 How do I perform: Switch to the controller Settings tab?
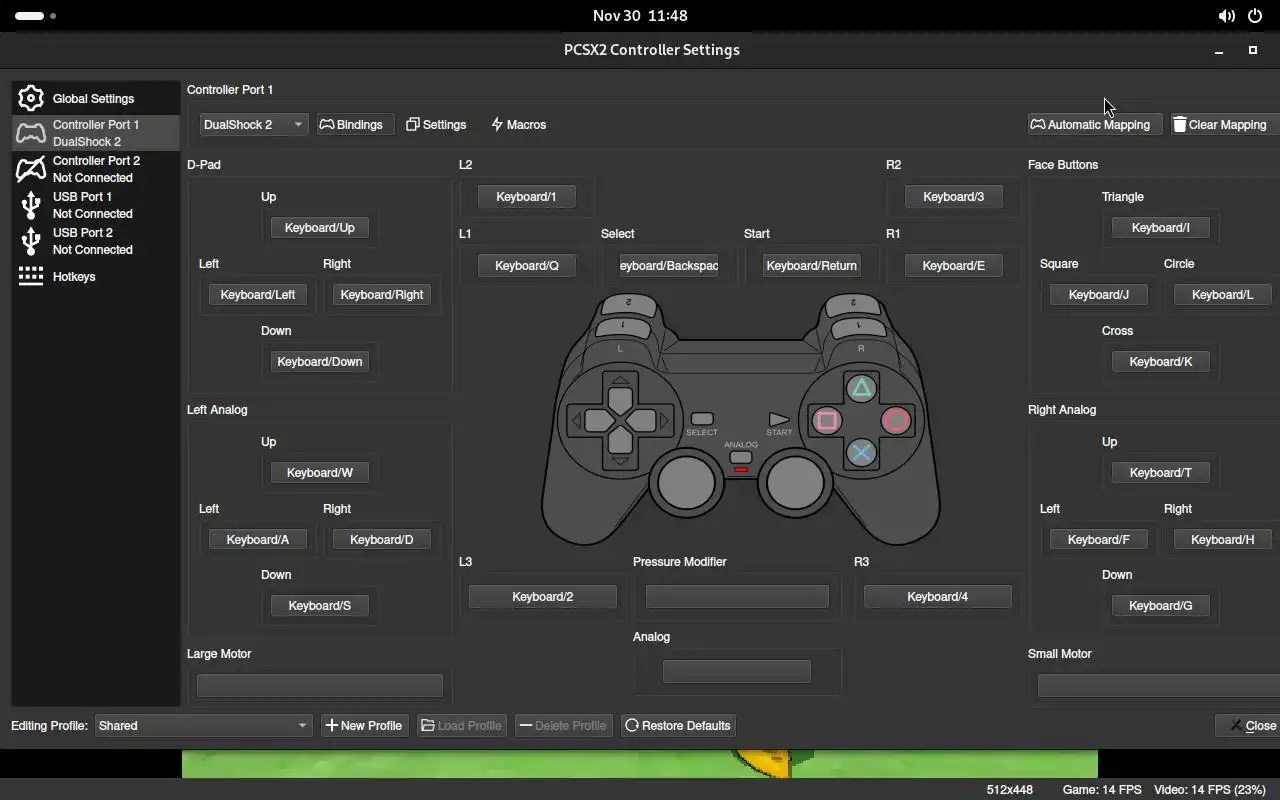[436, 125]
